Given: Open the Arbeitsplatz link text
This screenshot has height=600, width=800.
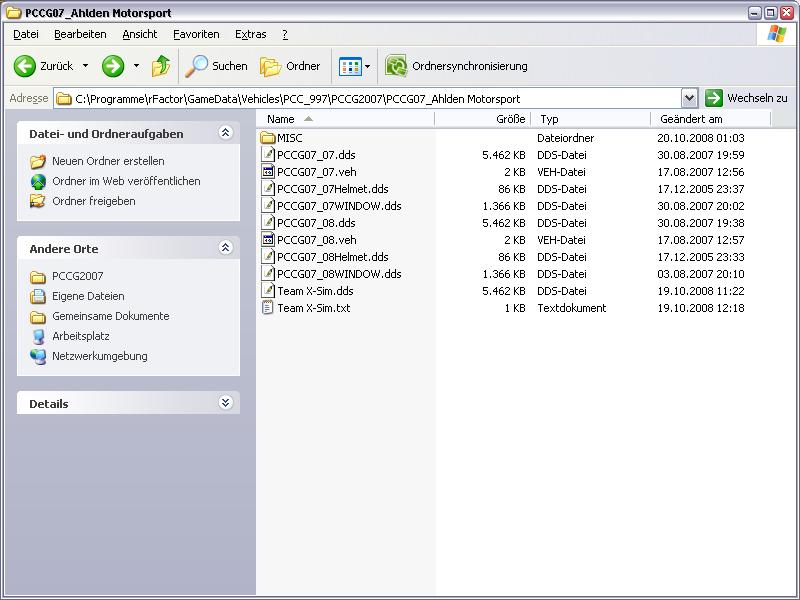Looking at the screenshot, I should (81, 336).
